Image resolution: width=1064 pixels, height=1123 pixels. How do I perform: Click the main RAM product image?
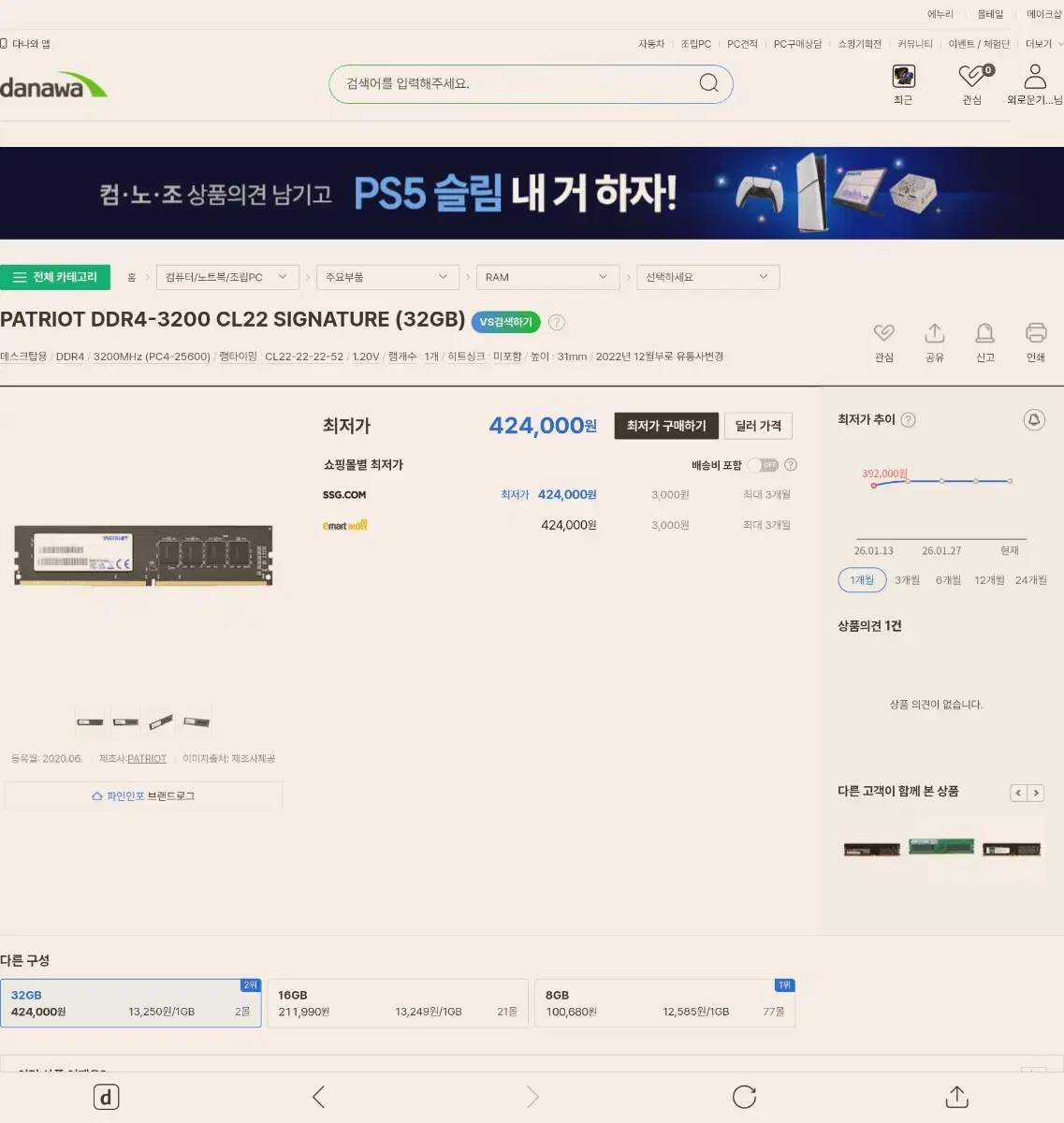(x=143, y=555)
